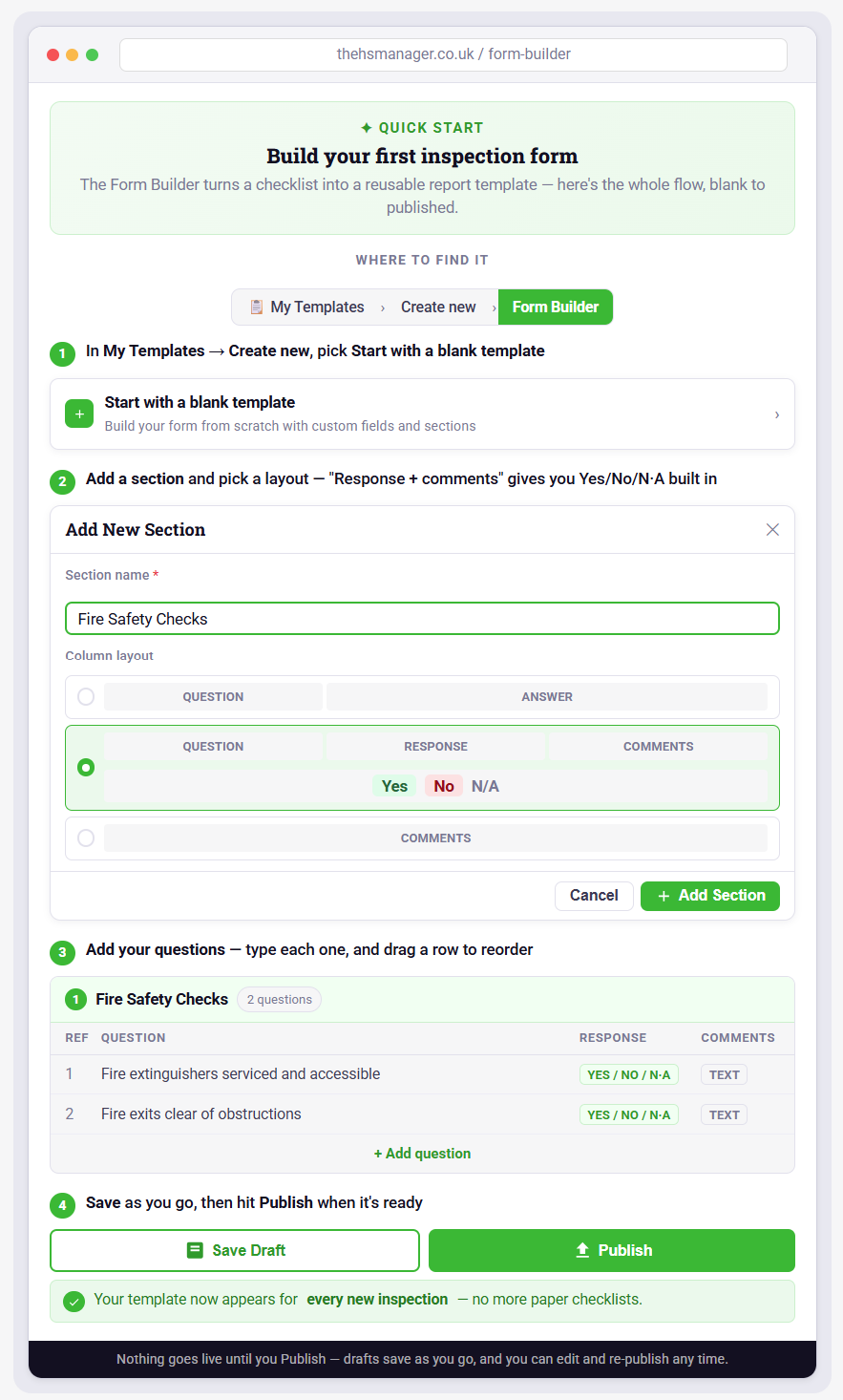Select the Comments-only layout radio
The image size is (843, 1400).
click(x=86, y=838)
